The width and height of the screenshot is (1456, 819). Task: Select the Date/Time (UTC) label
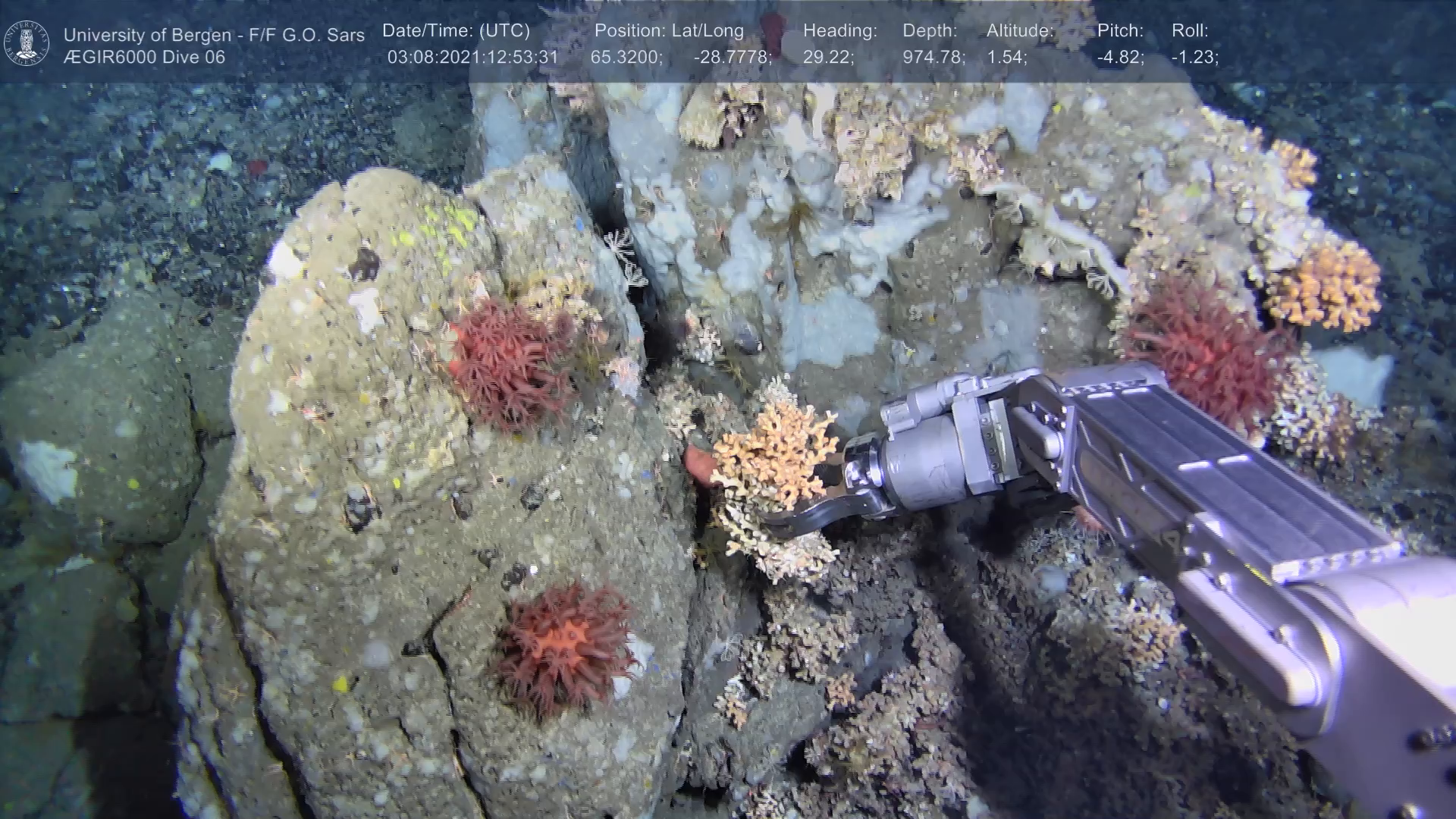456,31
